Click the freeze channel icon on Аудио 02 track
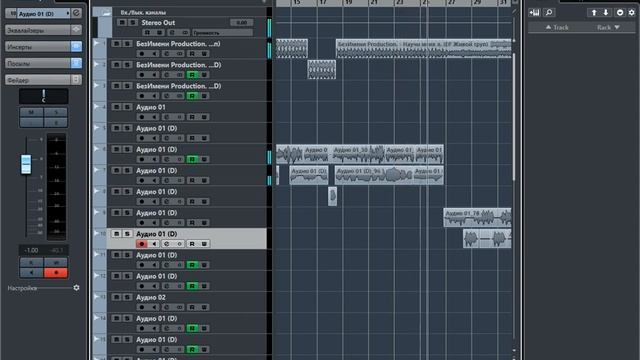The image size is (640, 360). click(179, 307)
